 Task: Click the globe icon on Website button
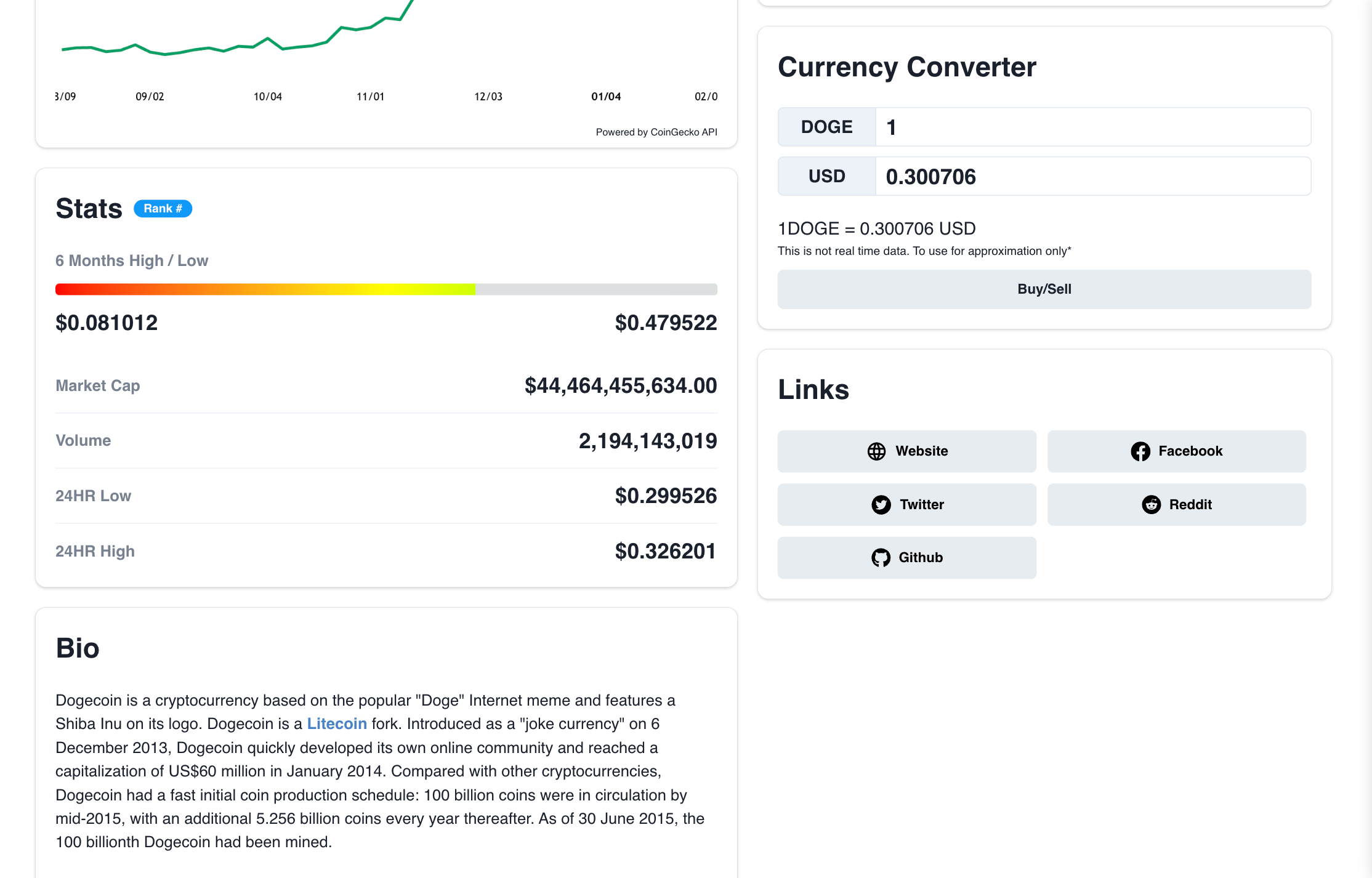pos(876,451)
